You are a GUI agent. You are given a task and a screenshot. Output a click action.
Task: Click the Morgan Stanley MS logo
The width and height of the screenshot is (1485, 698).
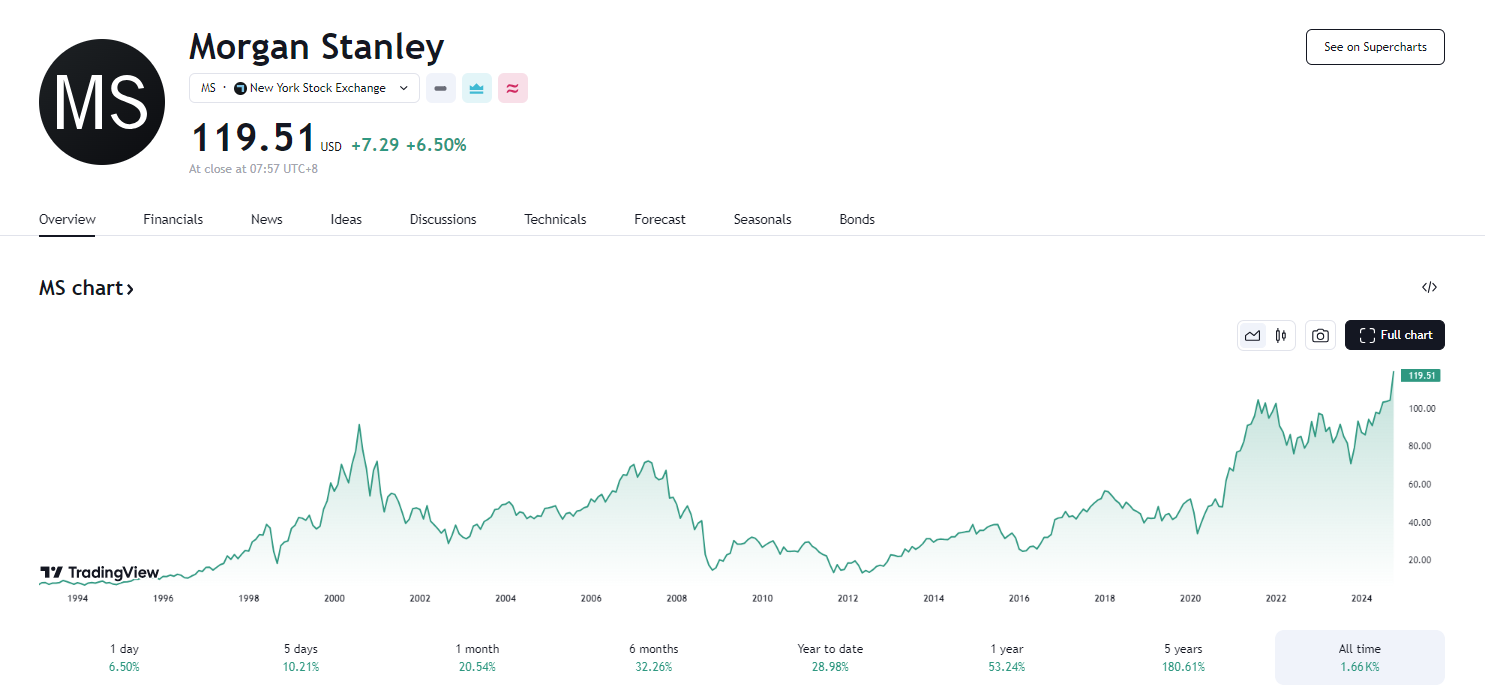(101, 102)
